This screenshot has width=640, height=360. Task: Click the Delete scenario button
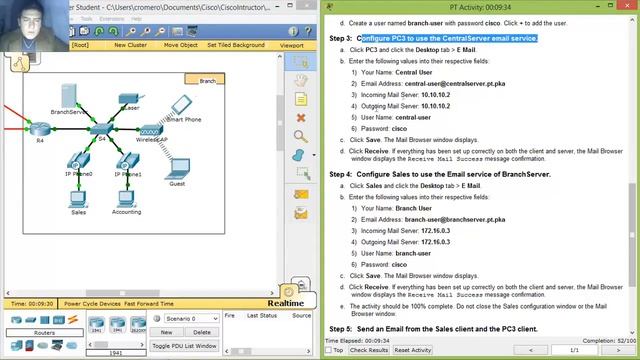(x=202, y=332)
